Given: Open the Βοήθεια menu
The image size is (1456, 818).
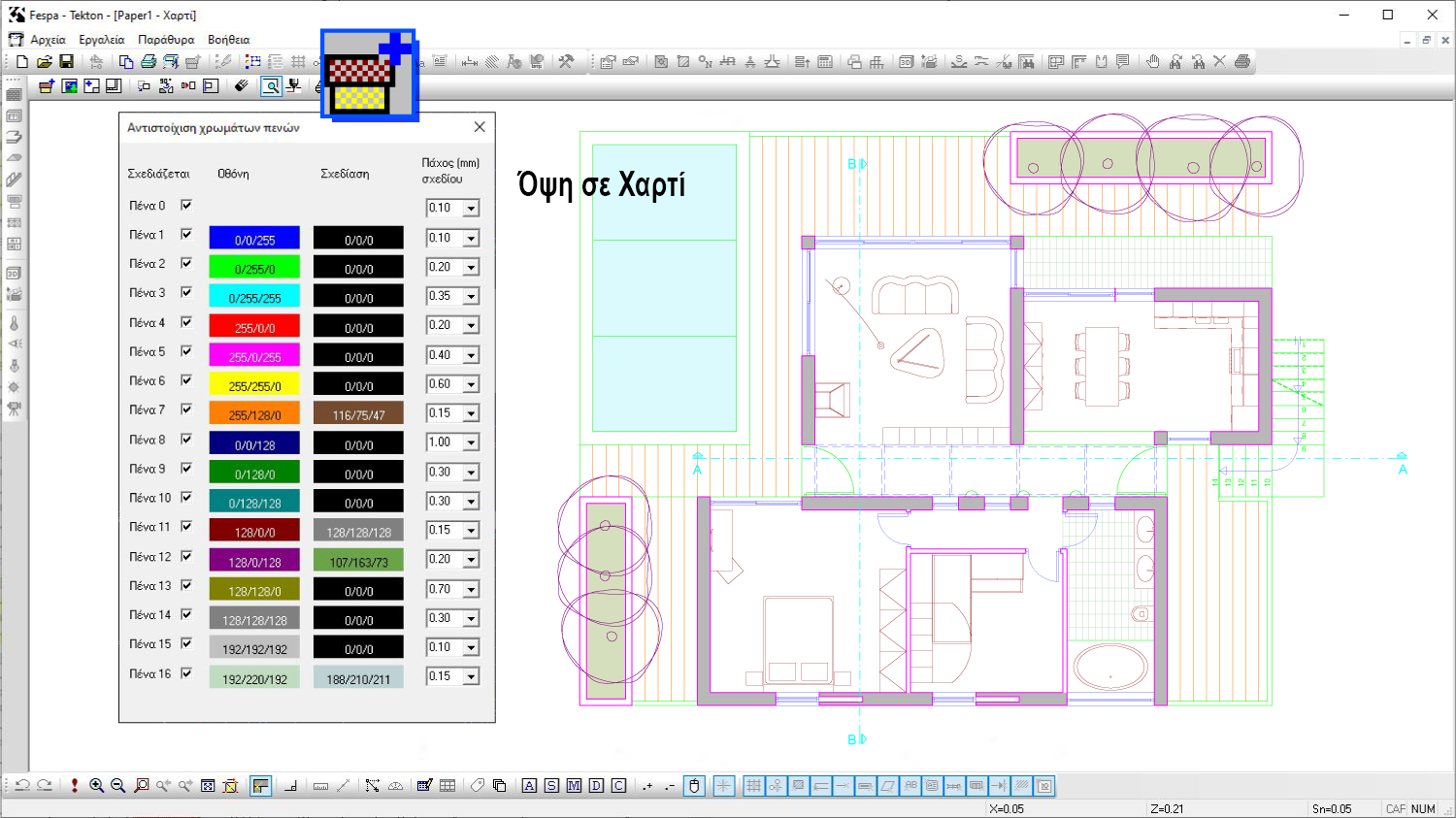Looking at the screenshot, I should (229, 40).
